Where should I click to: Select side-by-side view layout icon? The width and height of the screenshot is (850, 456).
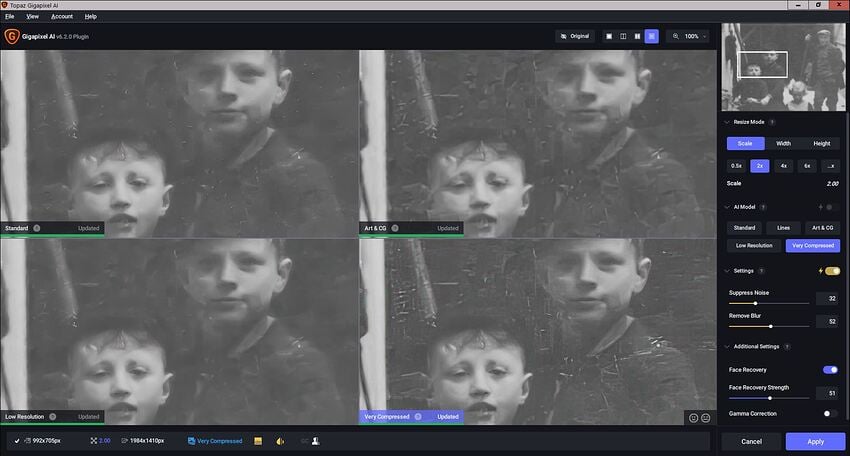point(637,36)
